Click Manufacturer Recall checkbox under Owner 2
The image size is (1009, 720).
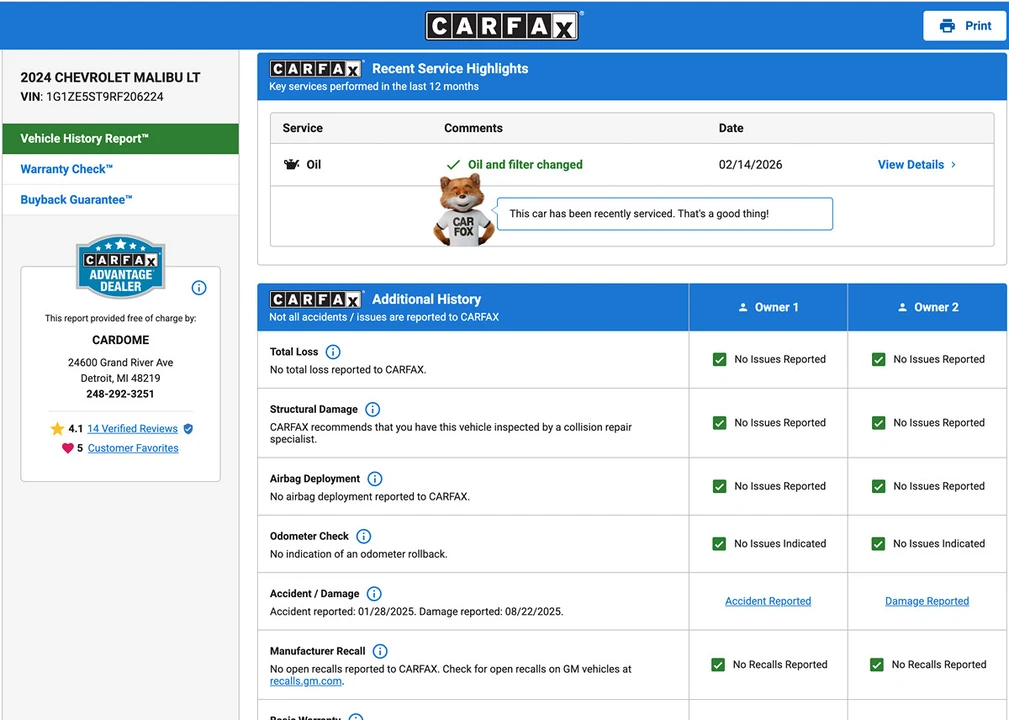[877, 665]
